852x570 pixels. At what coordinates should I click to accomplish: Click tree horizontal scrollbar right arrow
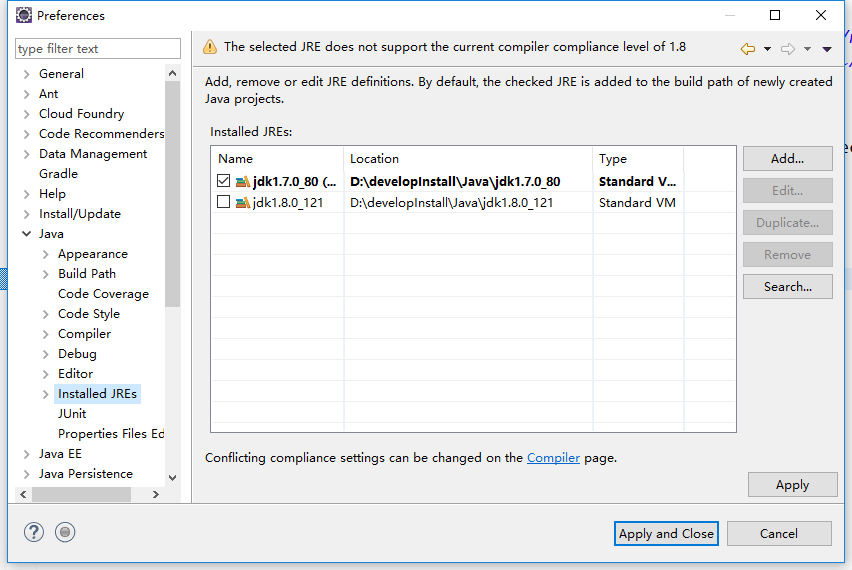pos(156,494)
